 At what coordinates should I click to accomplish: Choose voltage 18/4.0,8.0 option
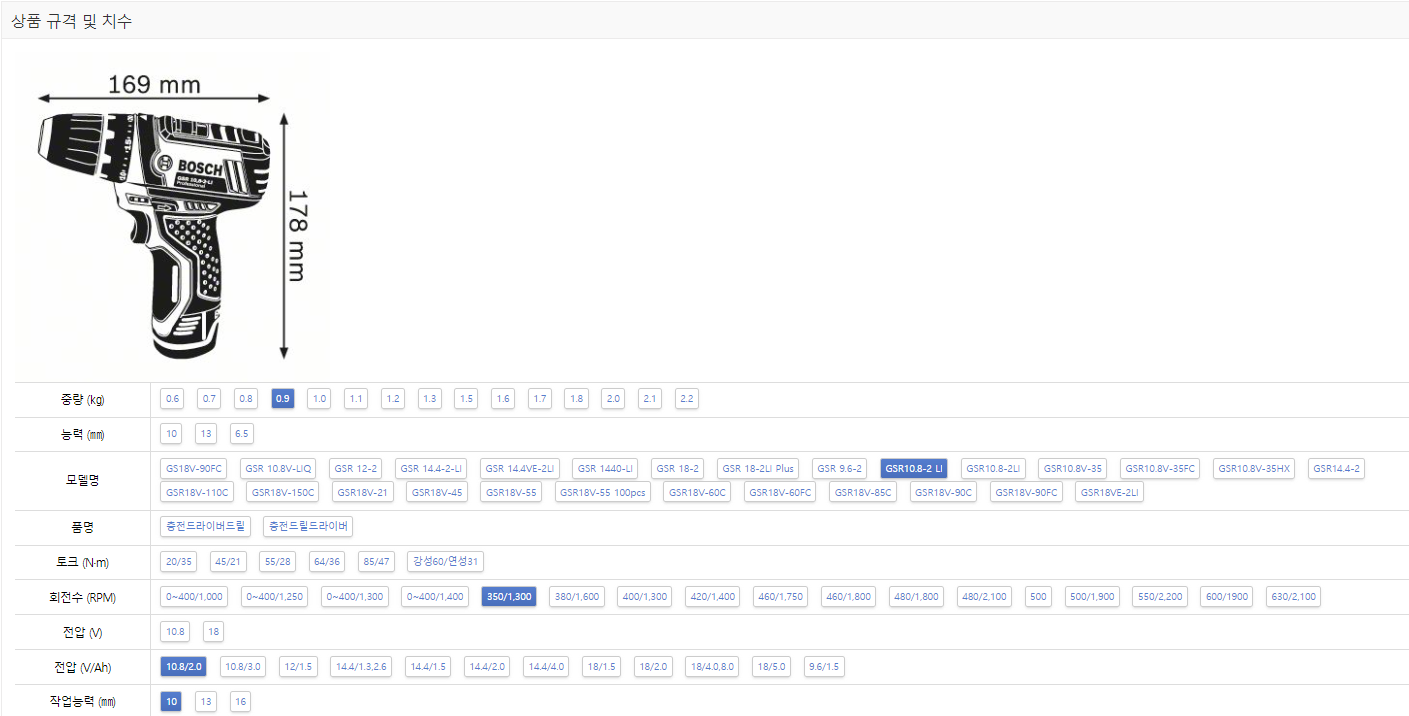pyautogui.click(x=712, y=667)
